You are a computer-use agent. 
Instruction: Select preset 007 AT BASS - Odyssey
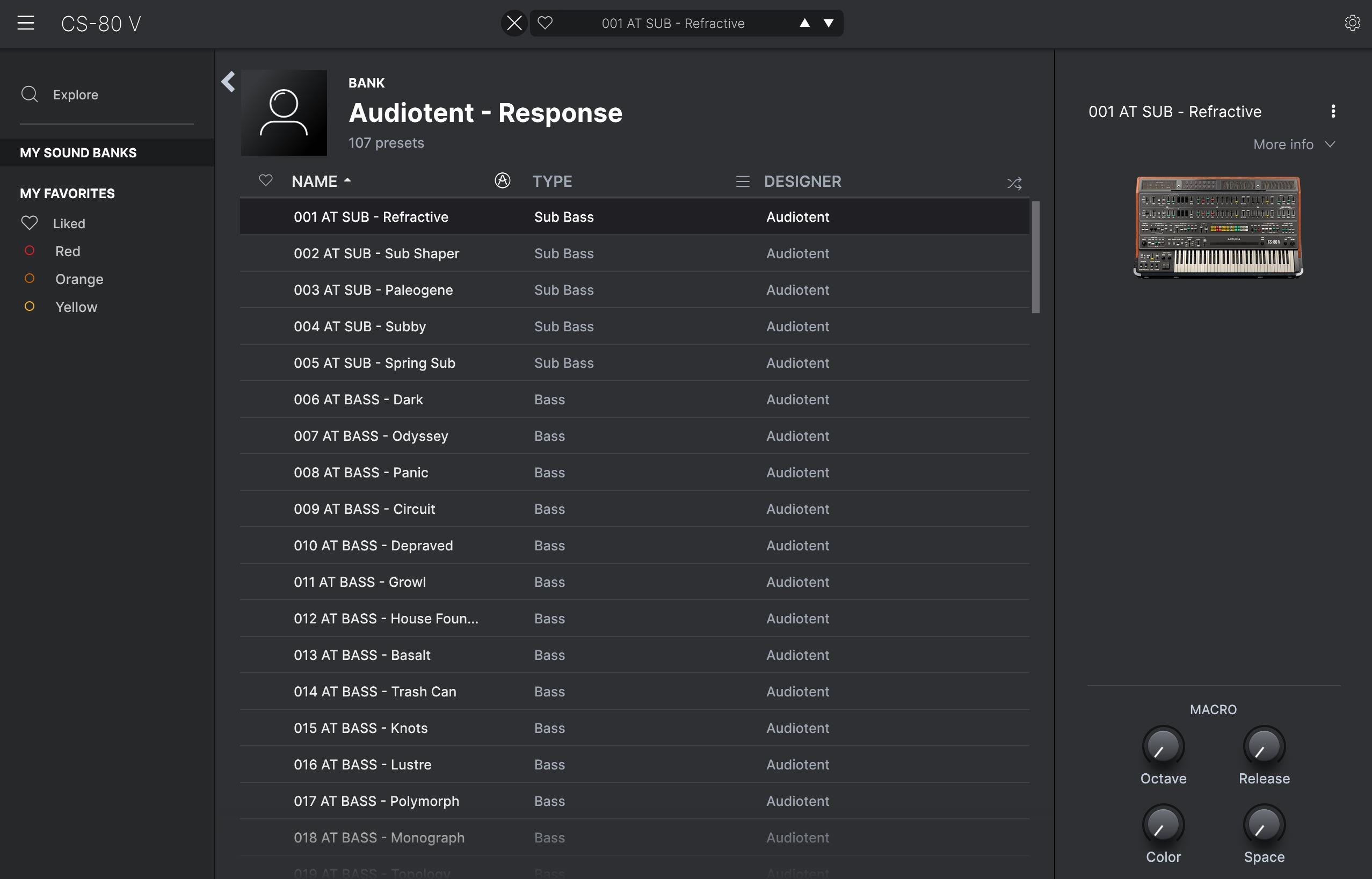[635, 435]
